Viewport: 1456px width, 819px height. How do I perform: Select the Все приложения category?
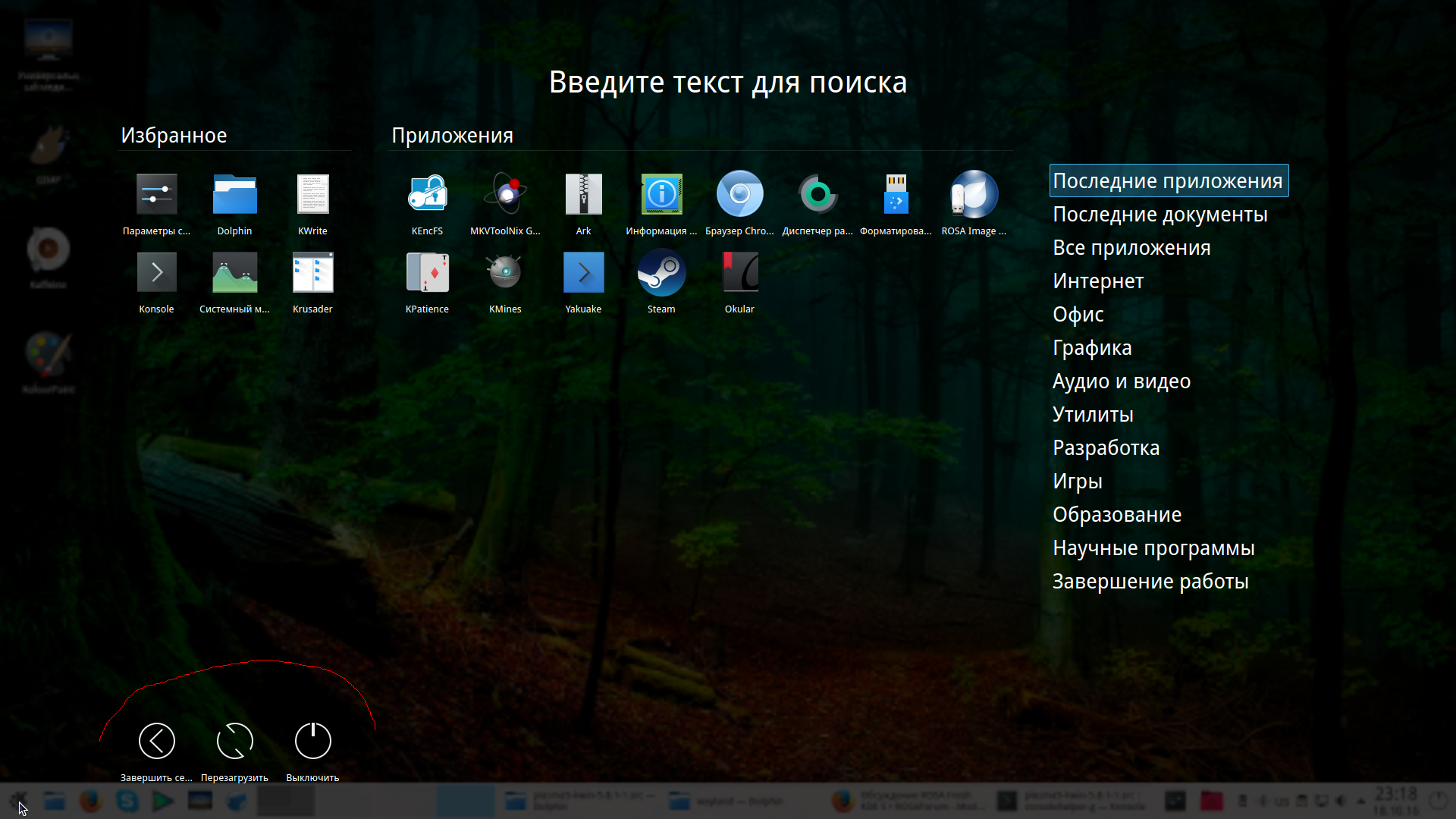click(x=1131, y=248)
